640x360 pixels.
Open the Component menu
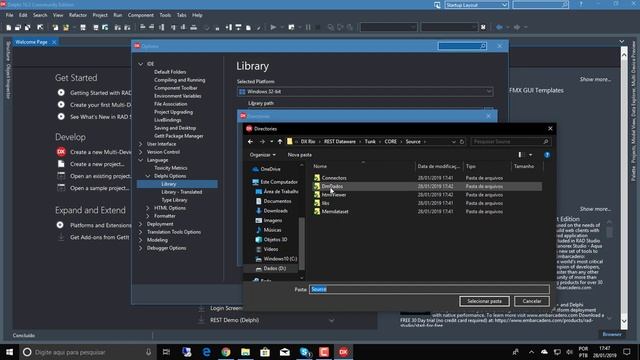coord(141,15)
